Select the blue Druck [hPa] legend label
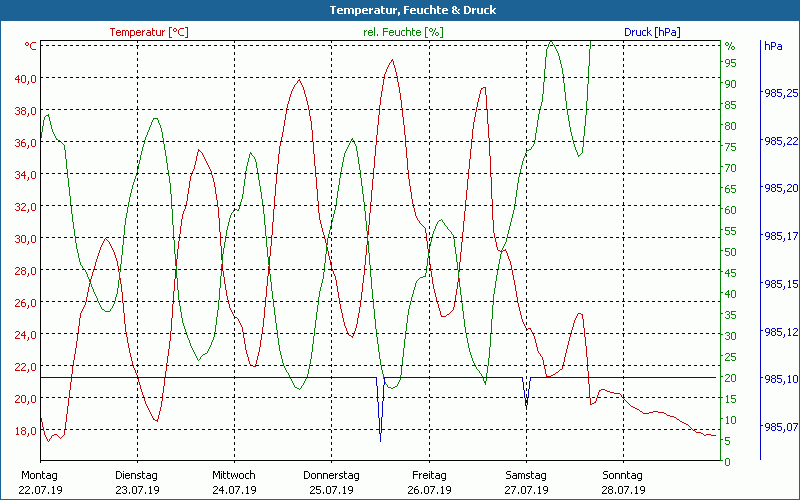 click(652, 32)
